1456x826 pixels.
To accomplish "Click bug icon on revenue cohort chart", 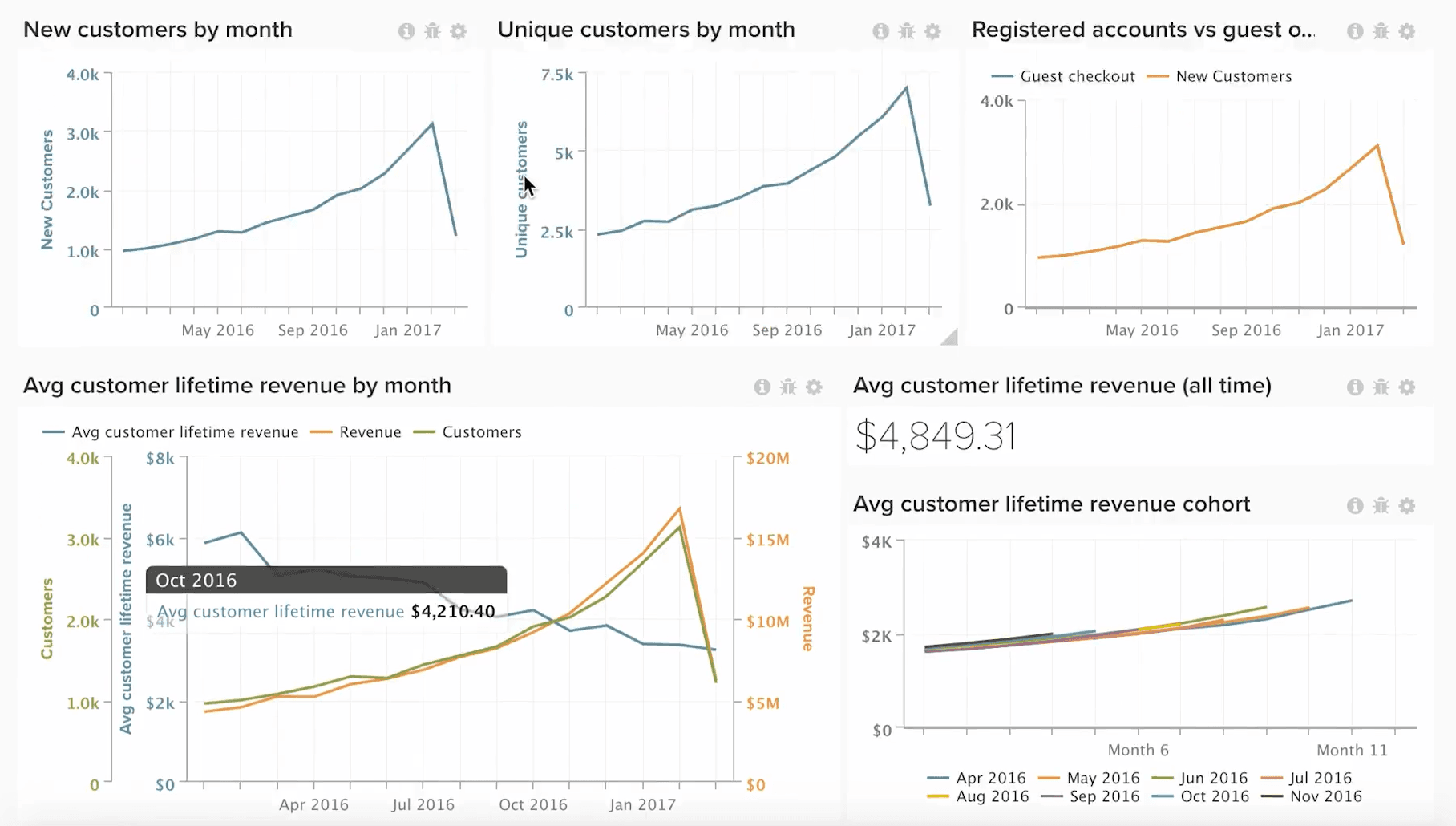I will (1381, 506).
